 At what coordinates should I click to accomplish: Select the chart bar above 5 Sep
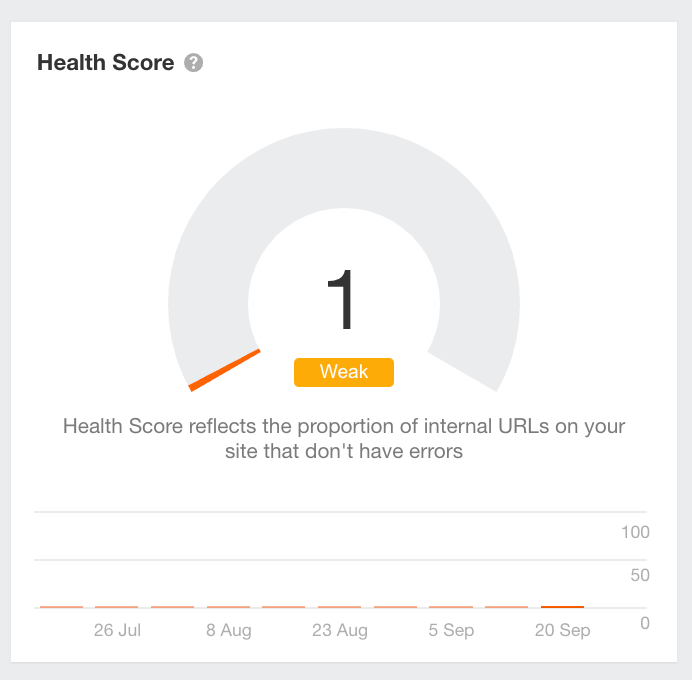tap(451, 607)
